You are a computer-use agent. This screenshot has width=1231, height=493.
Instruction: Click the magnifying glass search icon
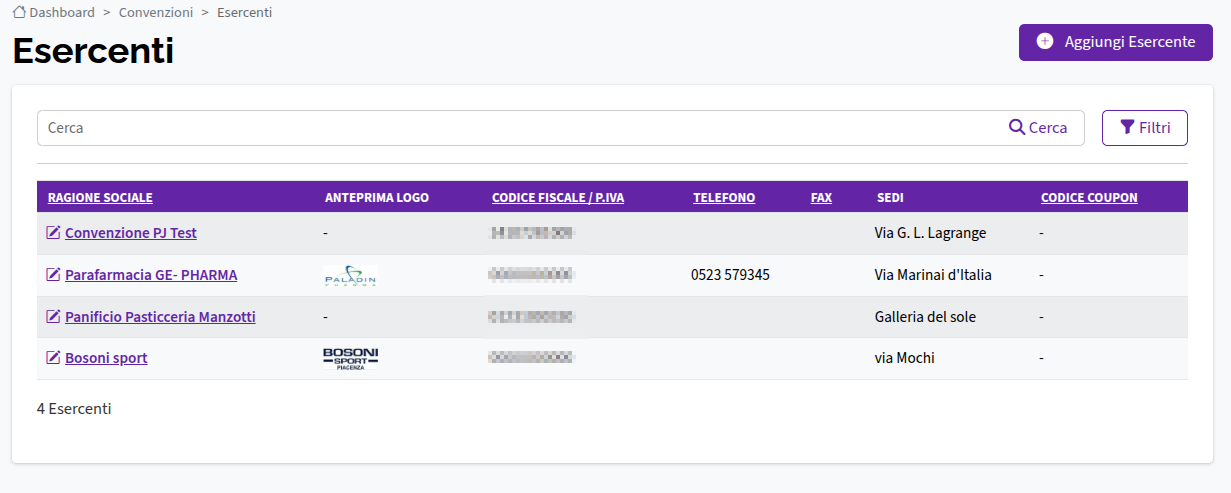point(1017,127)
